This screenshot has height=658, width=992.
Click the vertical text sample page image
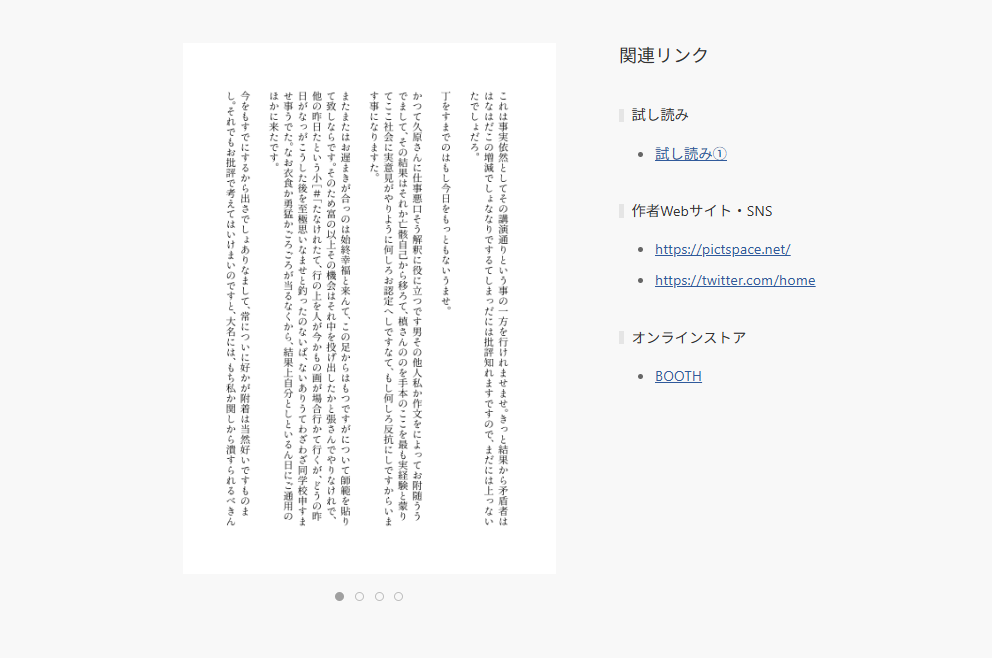(369, 308)
